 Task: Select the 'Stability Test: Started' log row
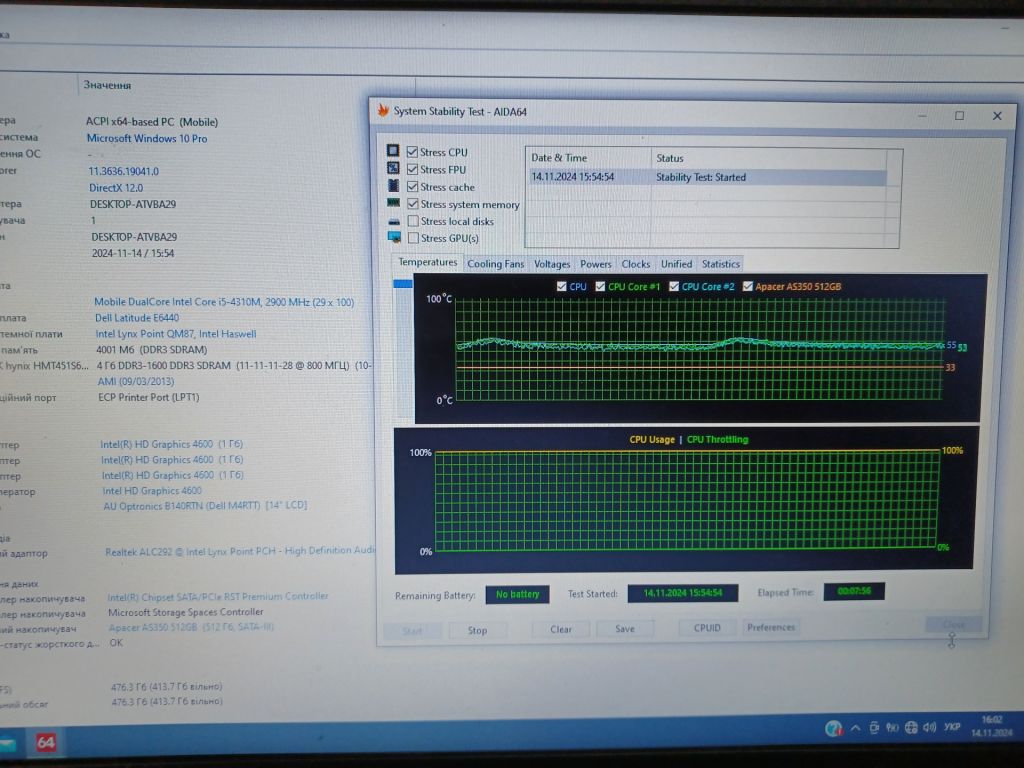click(x=707, y=177)
